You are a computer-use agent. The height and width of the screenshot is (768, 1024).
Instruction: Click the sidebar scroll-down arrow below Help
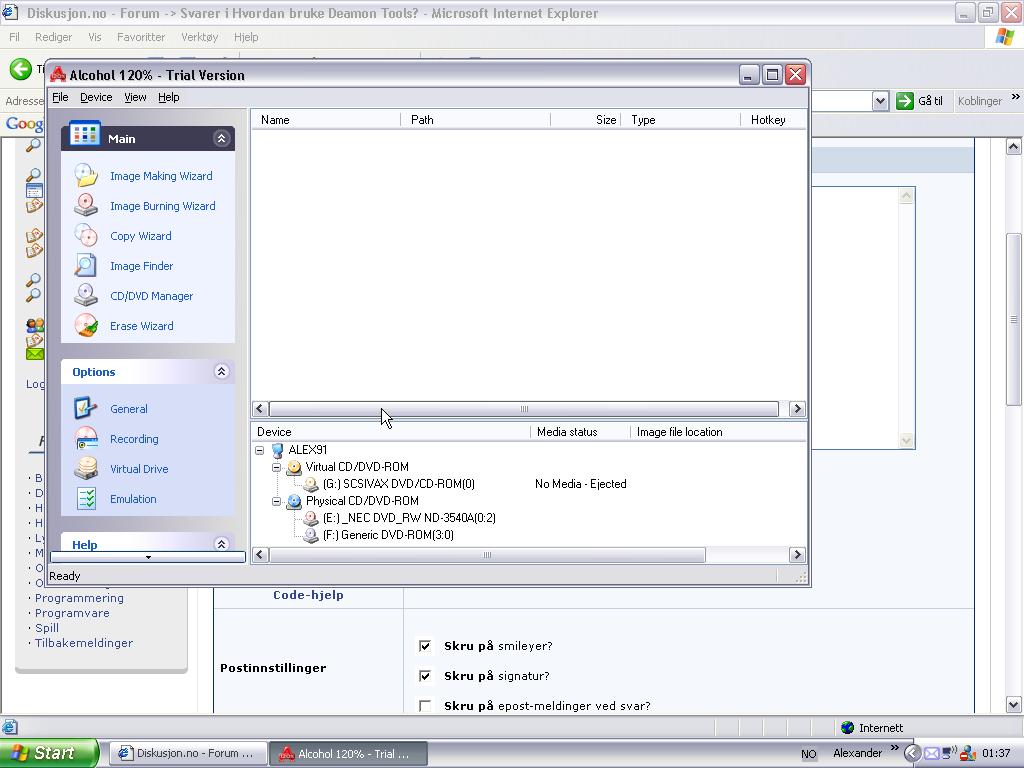148,557
